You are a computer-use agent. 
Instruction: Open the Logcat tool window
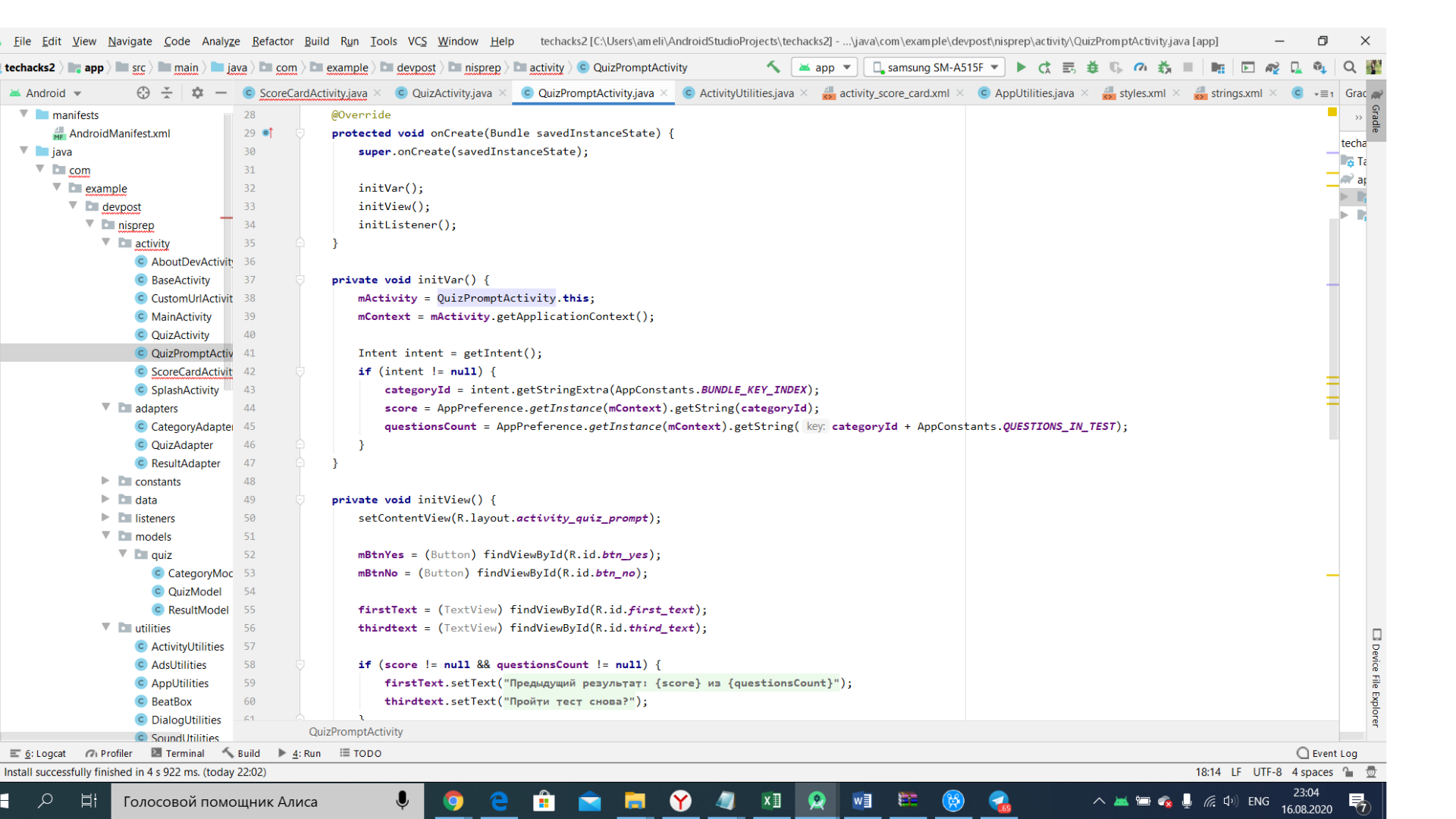coord(39,753)
